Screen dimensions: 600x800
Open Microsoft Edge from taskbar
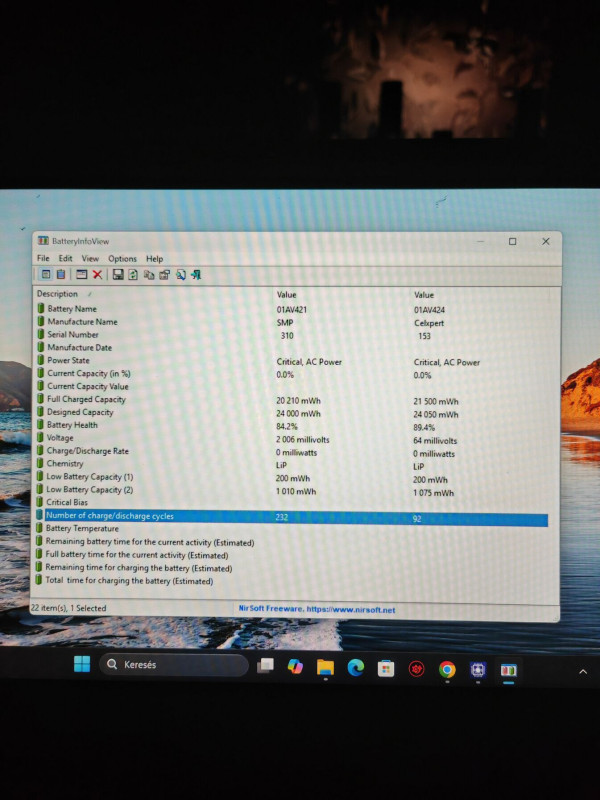pos(356,667)
